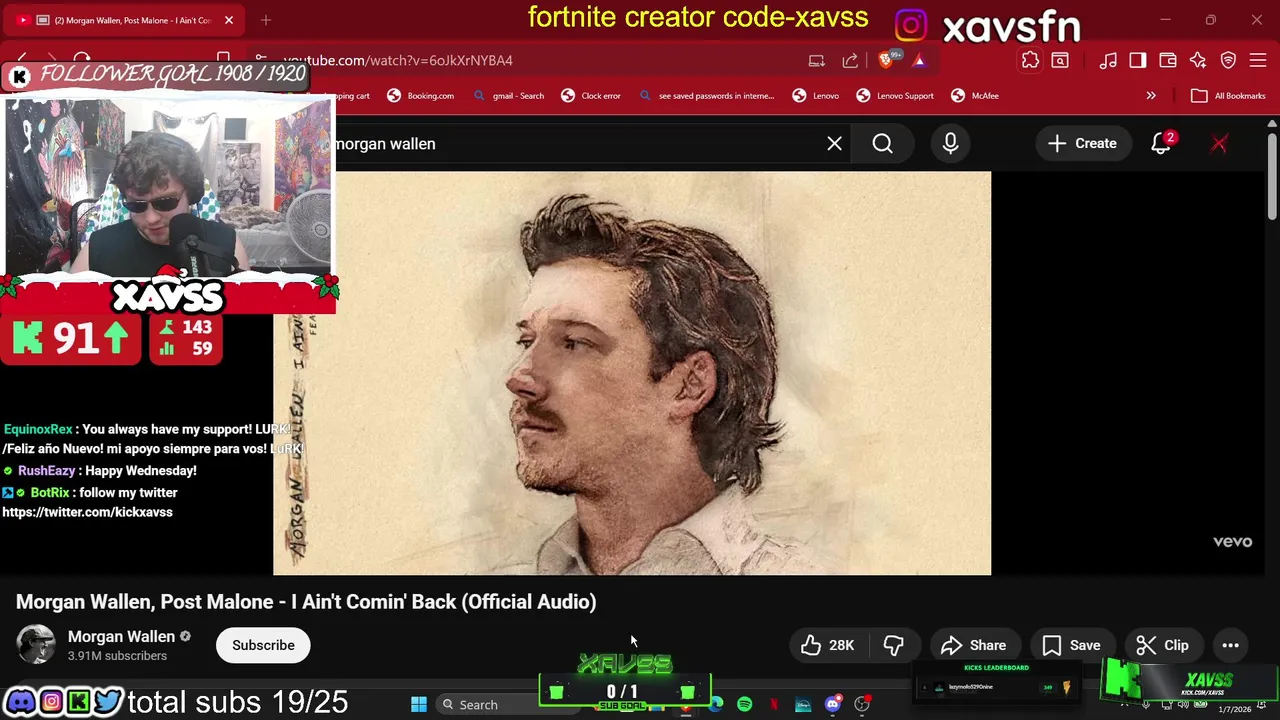The width and height of the screenshot is (1280, 720).
Task: Click the page vertical scrollbar
Action: (x=1272, y=176)
